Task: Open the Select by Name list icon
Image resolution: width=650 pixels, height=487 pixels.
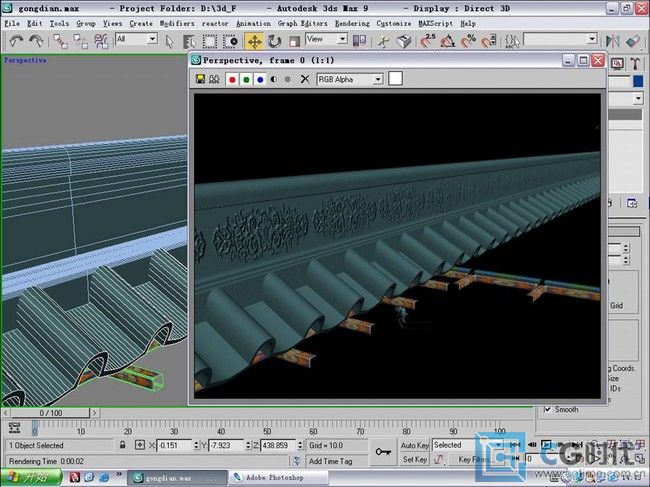Action: [x=189, y=41]
